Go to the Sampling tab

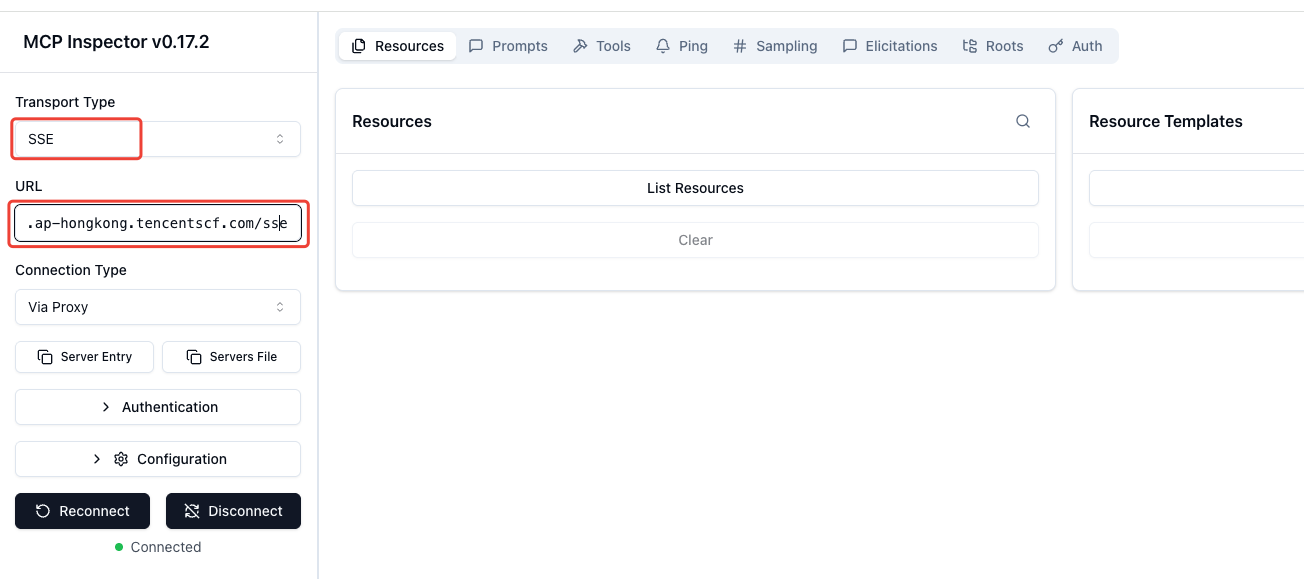coord(775,46)
